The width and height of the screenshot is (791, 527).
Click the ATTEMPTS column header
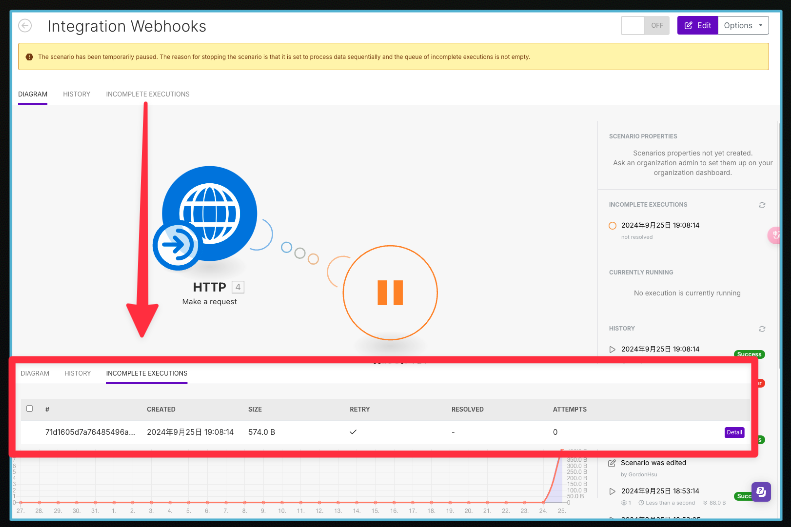tap(570, 409)
